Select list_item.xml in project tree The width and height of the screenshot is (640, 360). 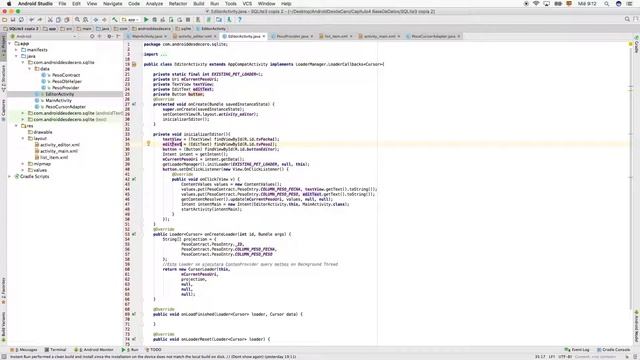(x=54, y=158)
